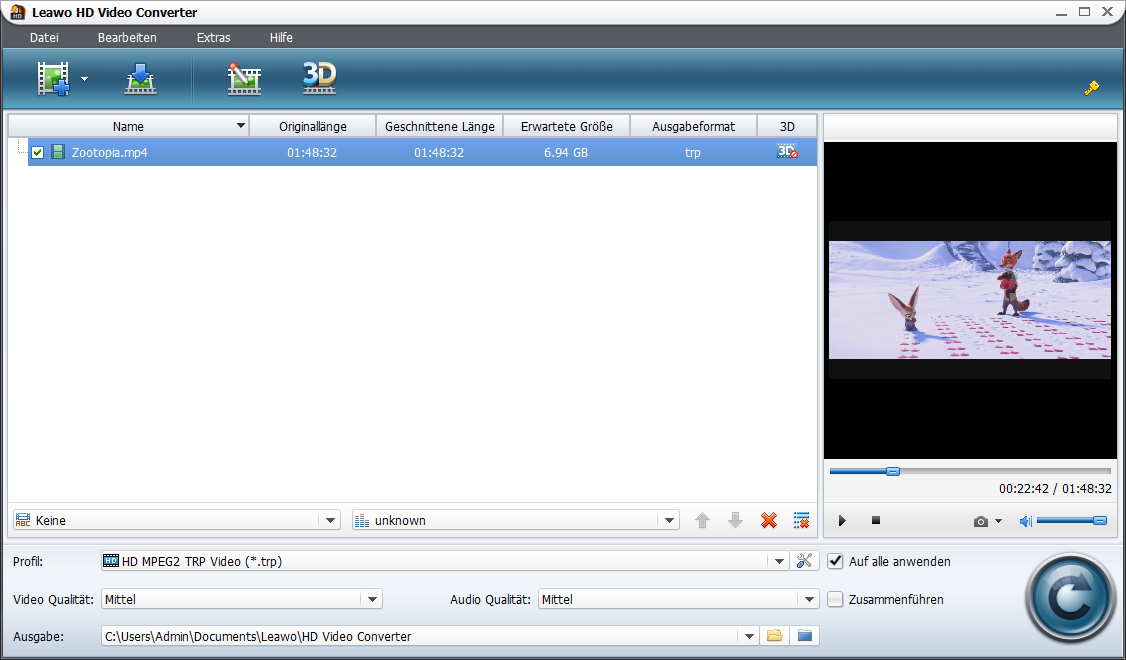
Task: Take a snapshot with camera icon
Action: pyautogui.click(x=980, y=521)
